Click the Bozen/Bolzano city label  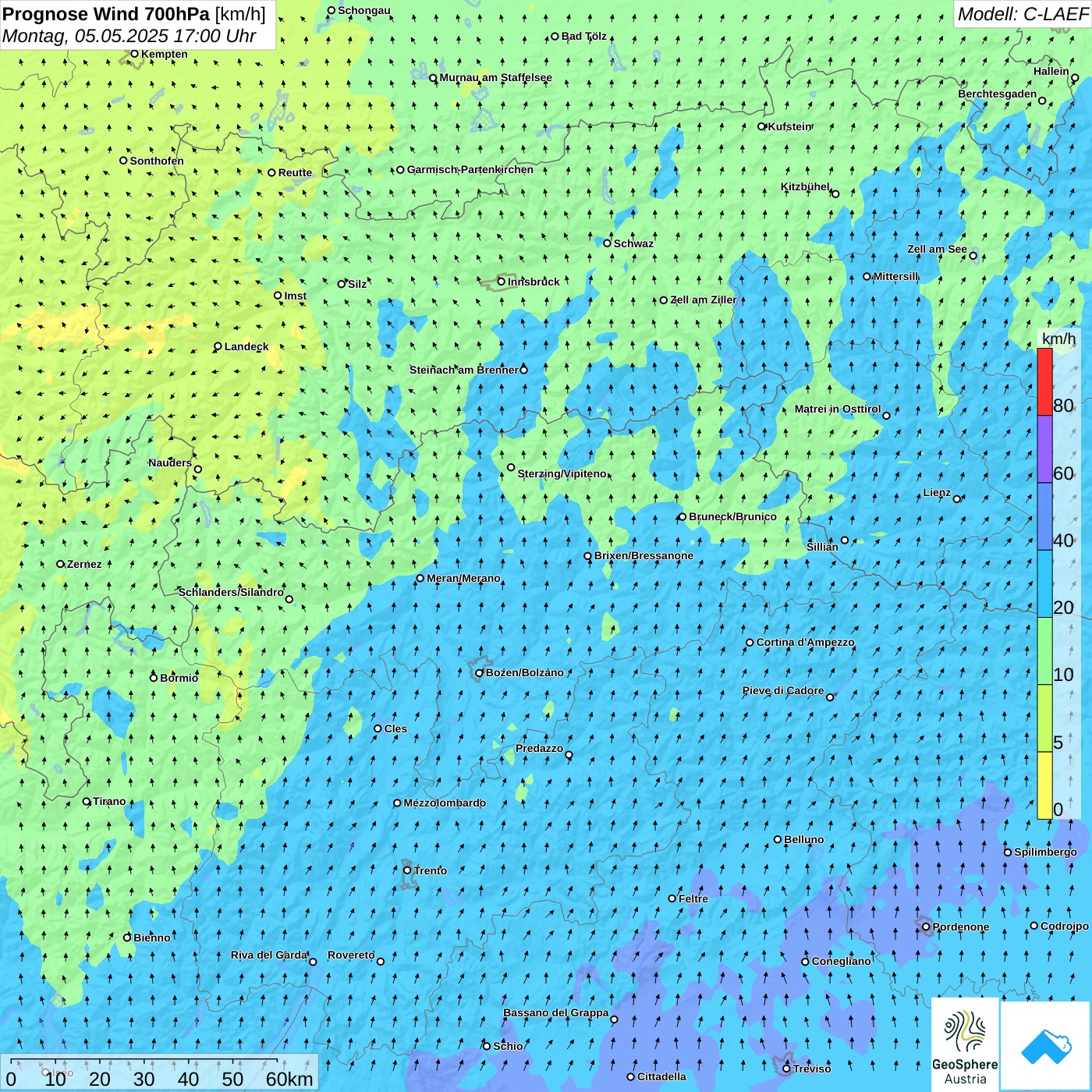[x=524, y=672]
